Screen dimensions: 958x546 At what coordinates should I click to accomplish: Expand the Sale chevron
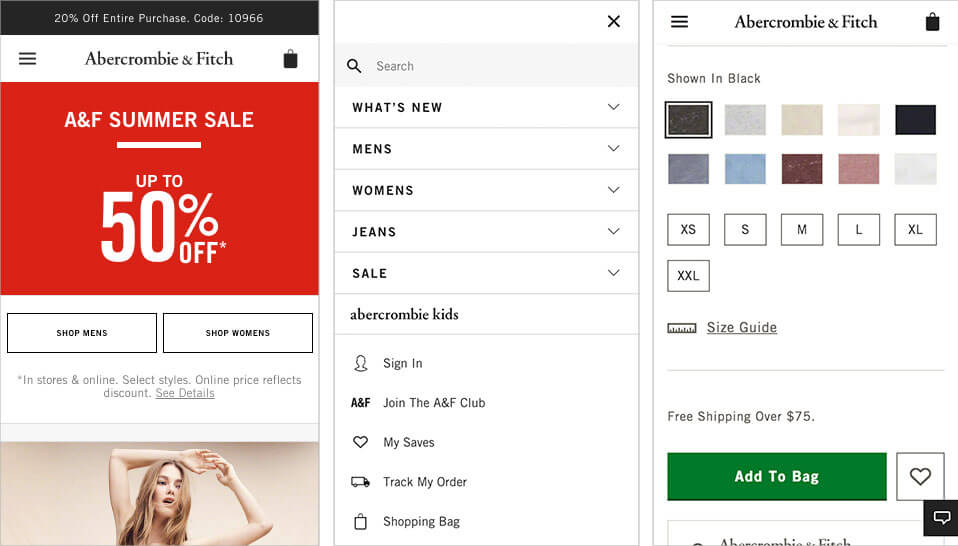tap(614, 273)
